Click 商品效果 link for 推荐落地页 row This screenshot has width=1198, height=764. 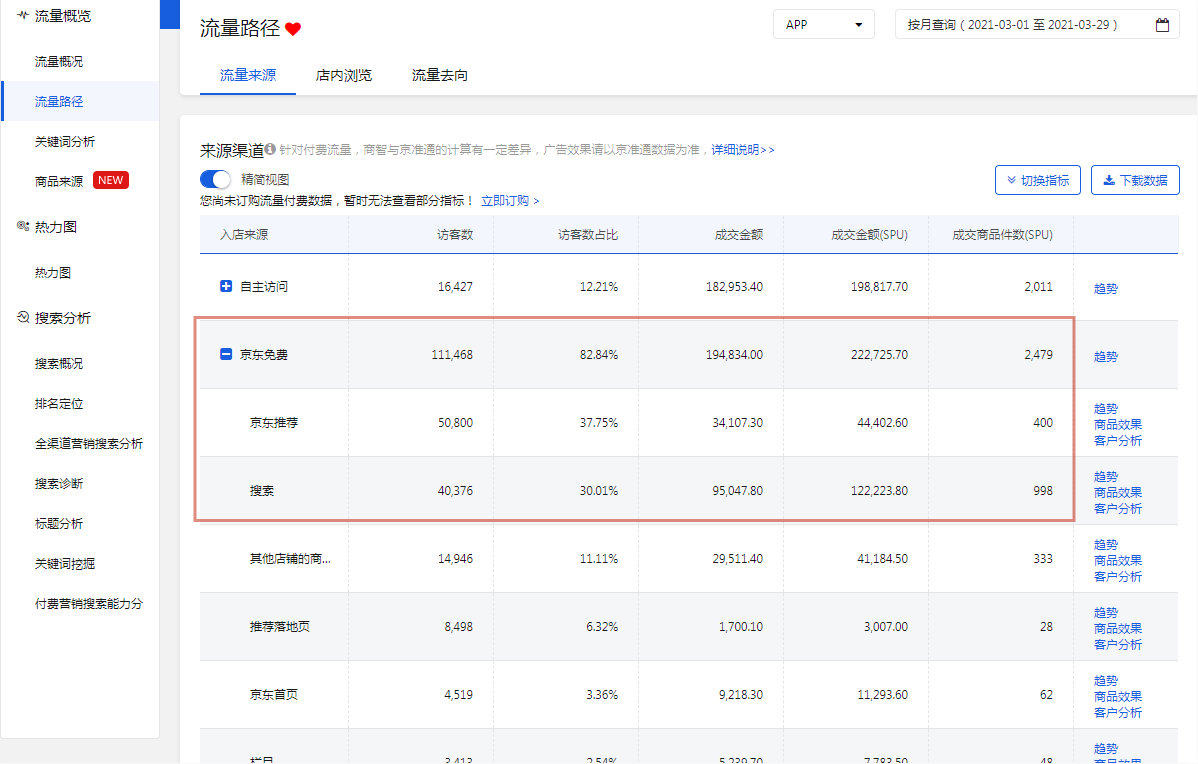tap(1118, 629)
